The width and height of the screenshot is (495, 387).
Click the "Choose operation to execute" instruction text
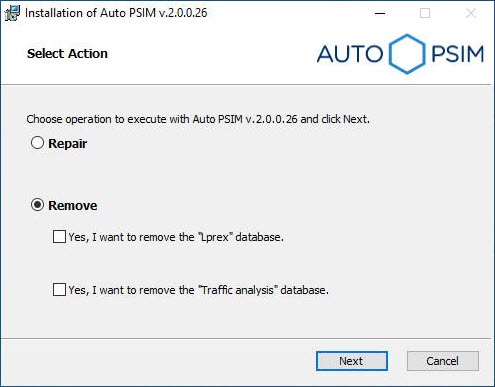coord(198,119)
